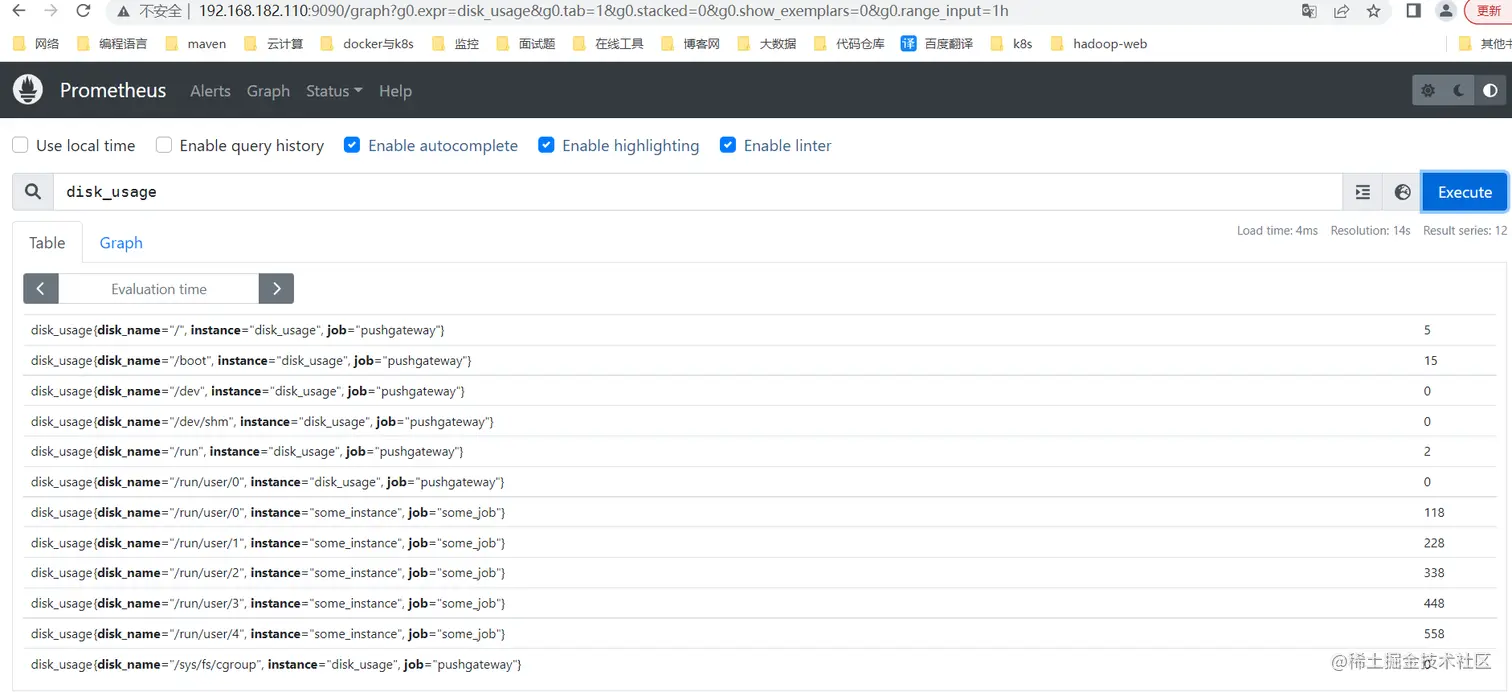Select the /run/user/3 some_instance row
This screenshot has width=1512, height=692.
click(760, 603)
